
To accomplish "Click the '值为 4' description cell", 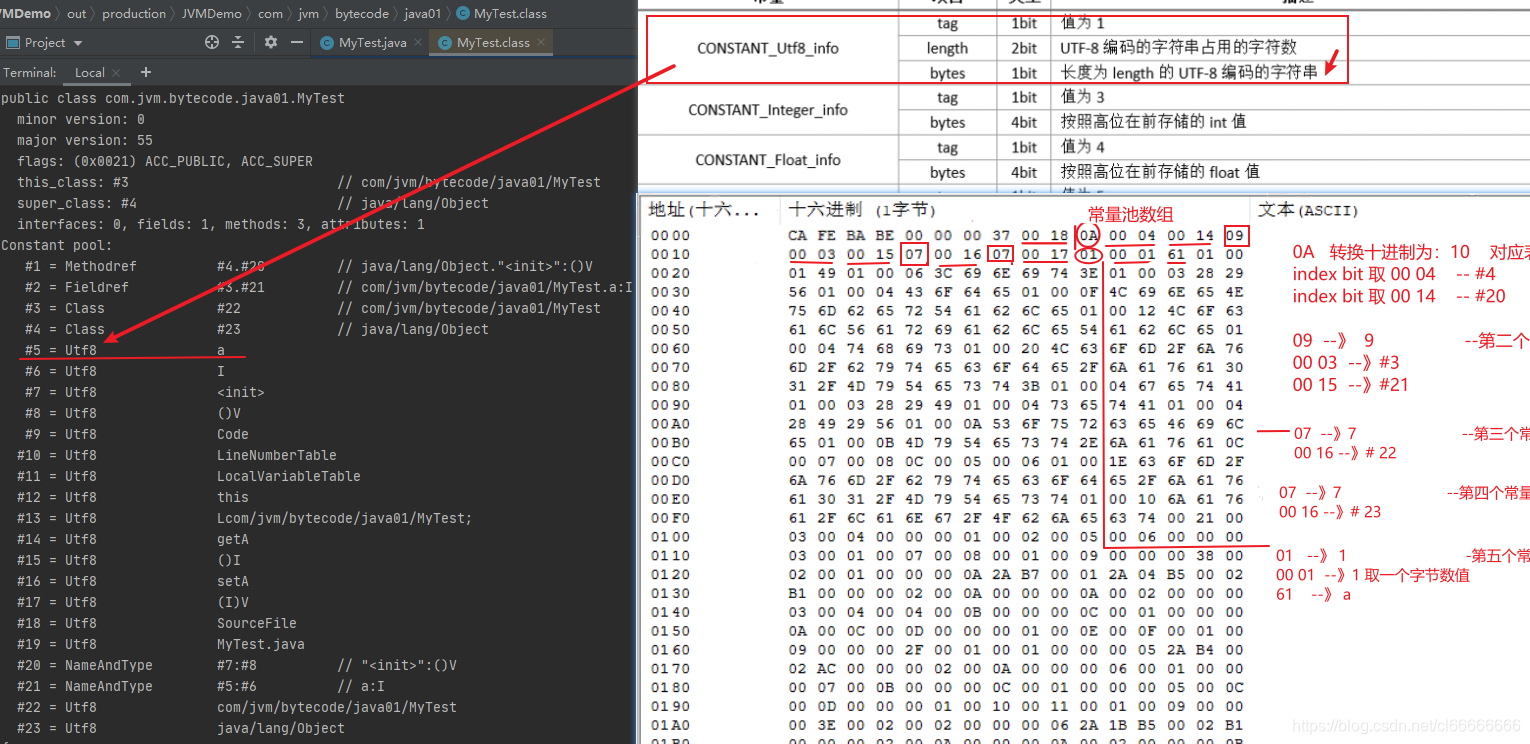I will pos(1082,147).
